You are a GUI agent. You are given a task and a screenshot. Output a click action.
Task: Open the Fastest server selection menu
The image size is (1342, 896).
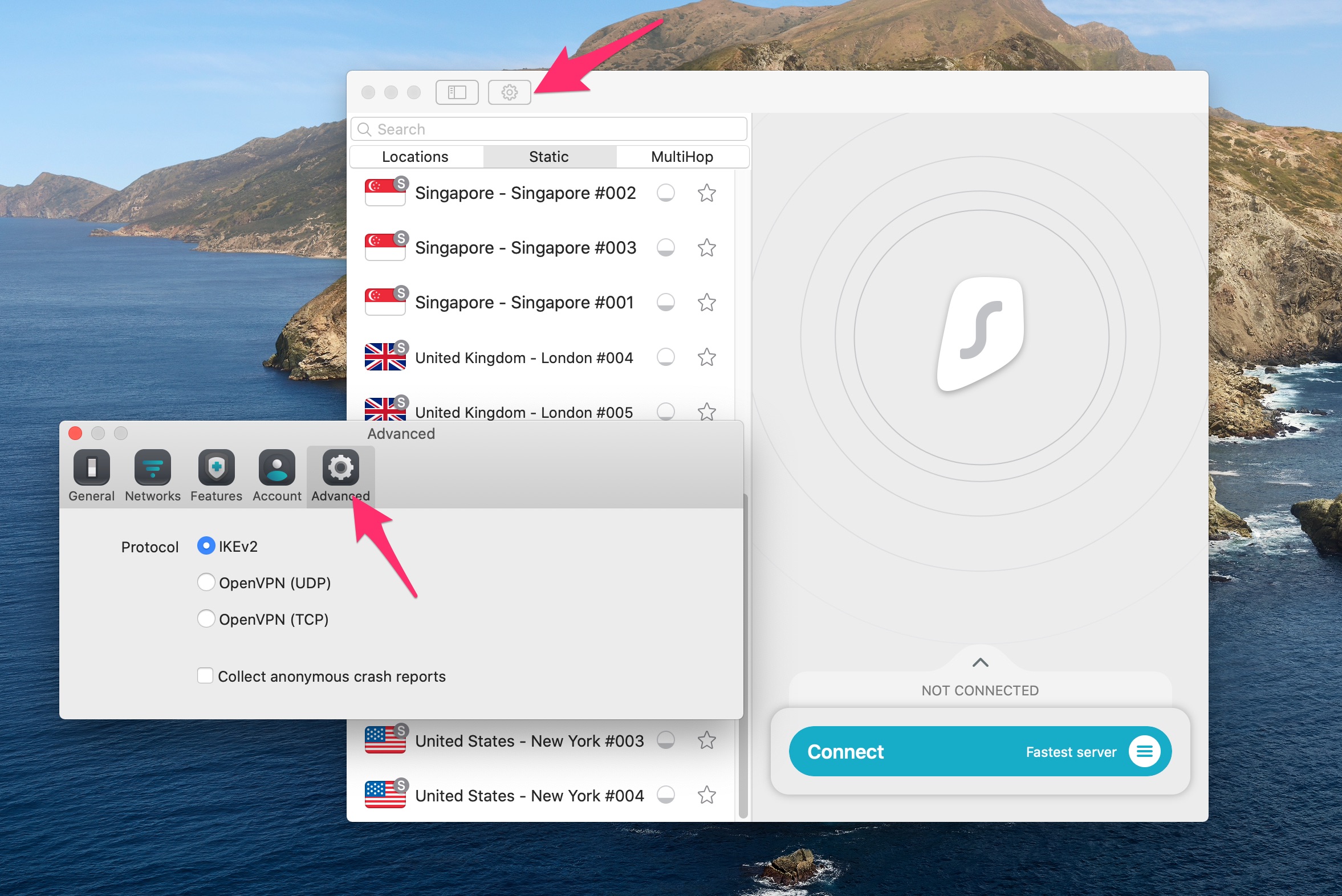point(1144,751)
